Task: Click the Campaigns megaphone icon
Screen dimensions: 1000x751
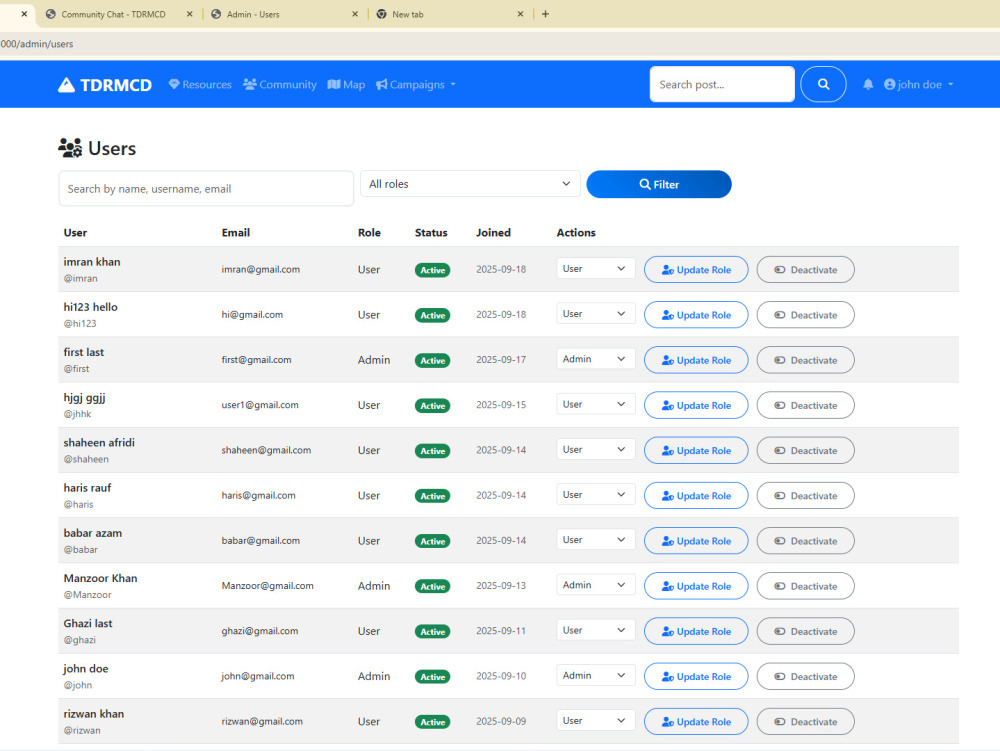Action: [381, 84]
